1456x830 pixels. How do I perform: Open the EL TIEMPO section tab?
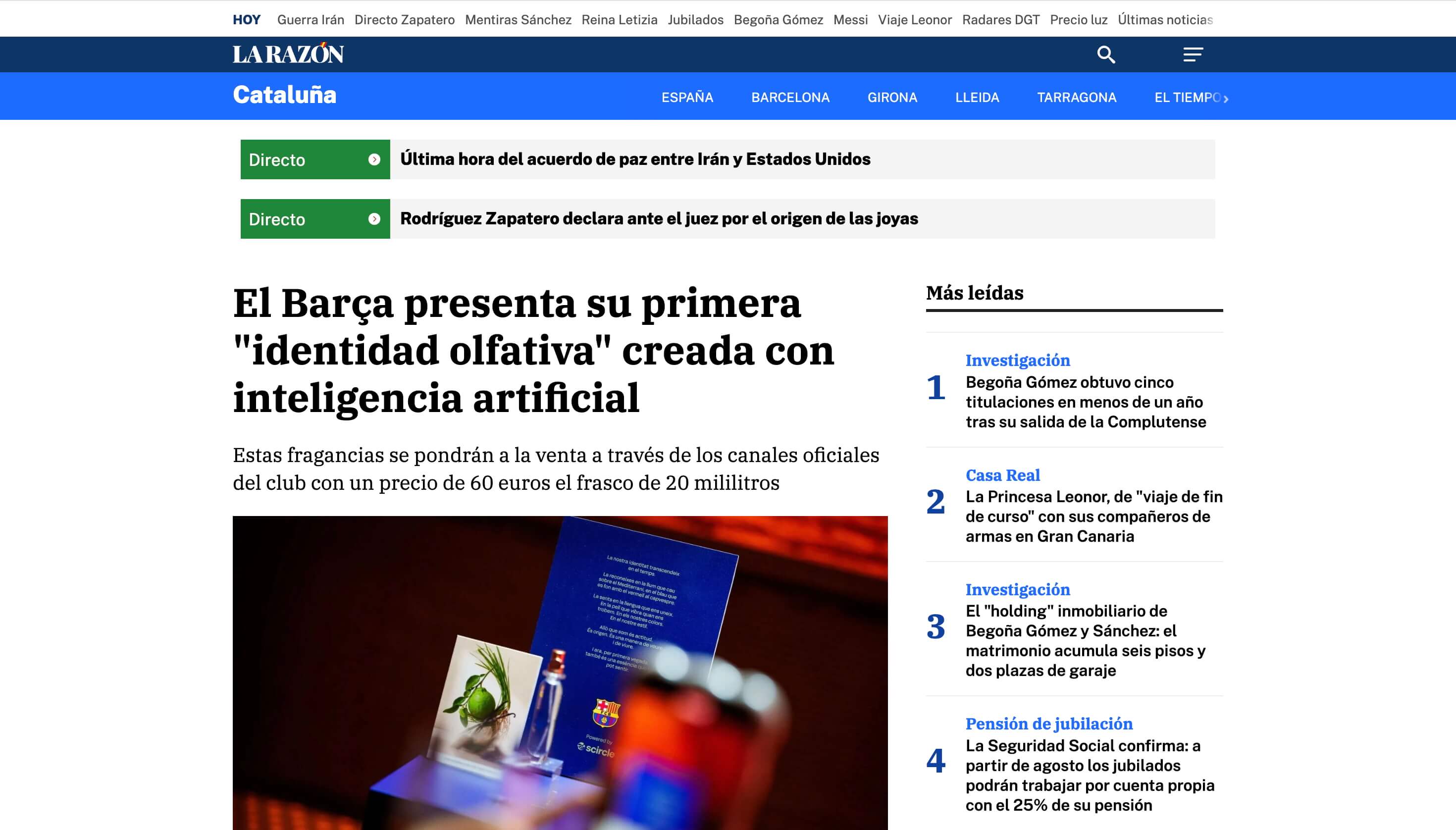point(1188,98)
